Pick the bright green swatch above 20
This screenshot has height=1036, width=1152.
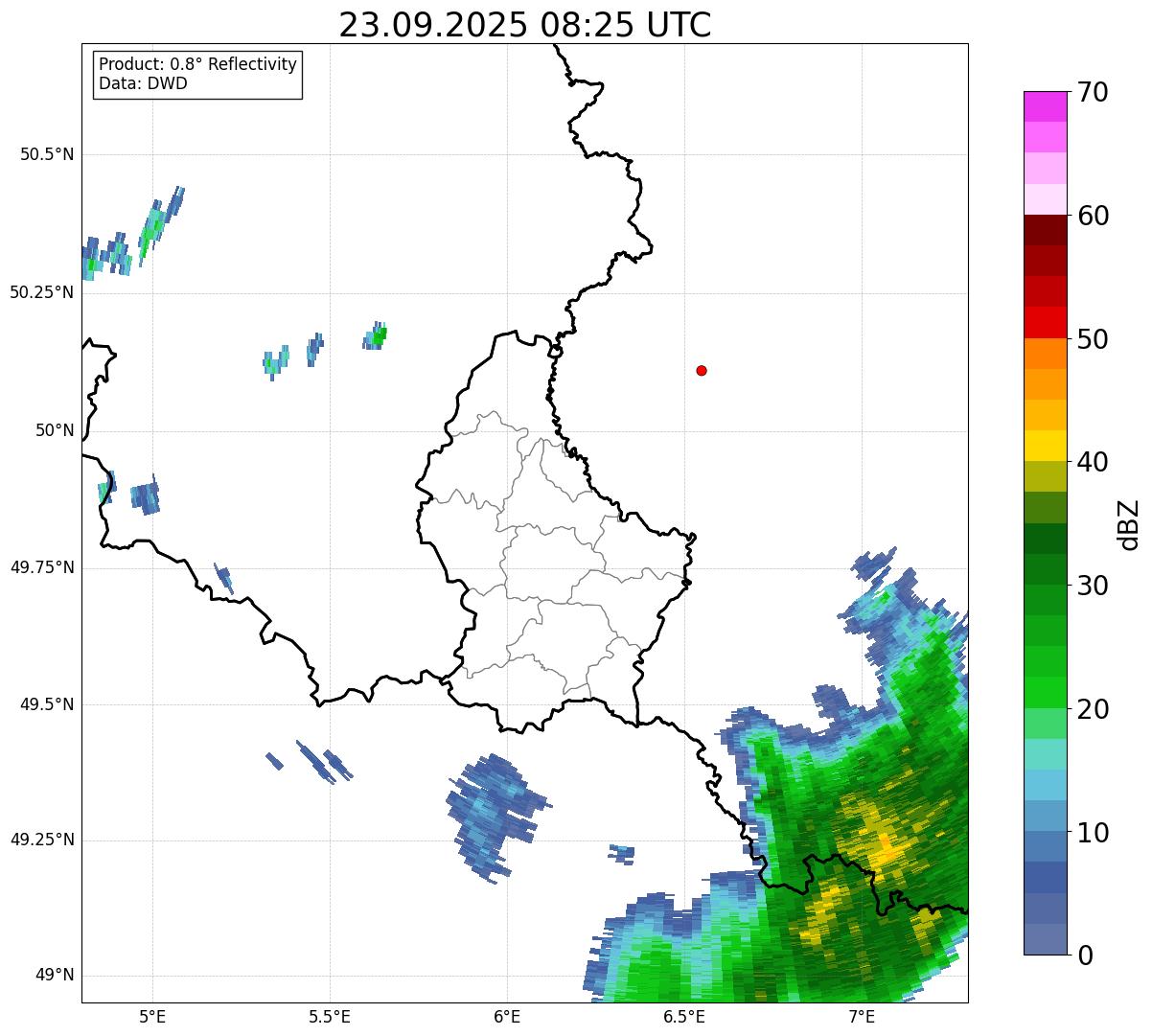tap(1045, 693)
